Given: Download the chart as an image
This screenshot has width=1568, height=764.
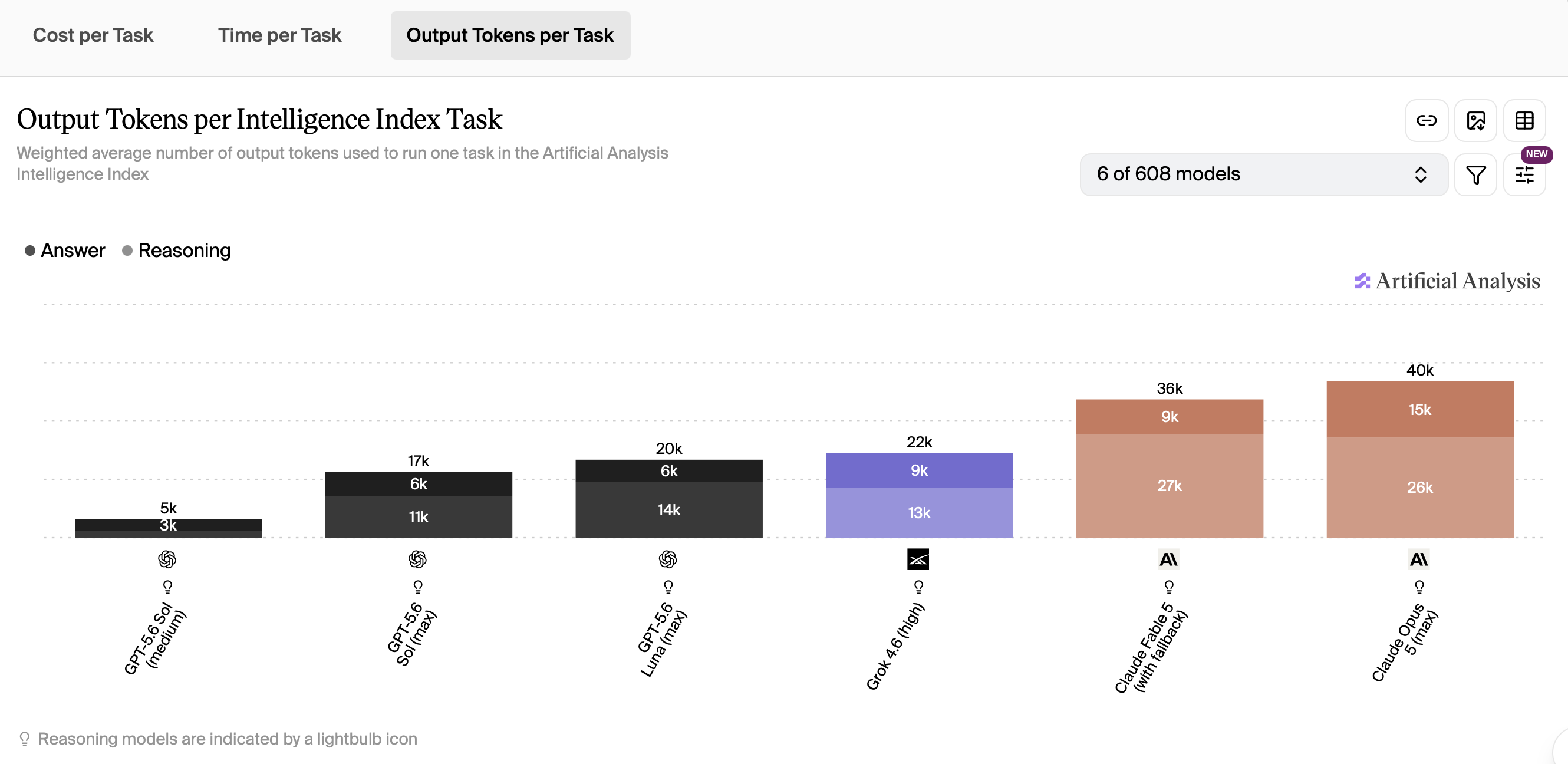Looking at the screenshot, I should pos(1475,120).
